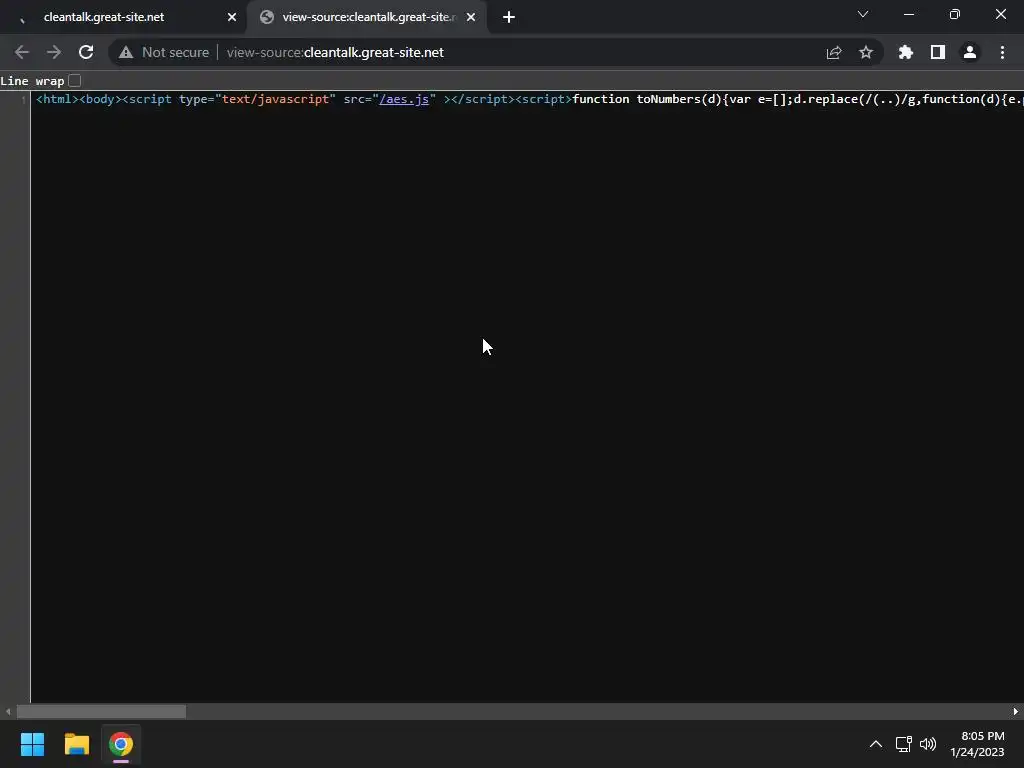Image resolution: width=1024 pixels, height=768 pixels.
Task: Click the scroll left arrow
Action: tap(8, 711)
